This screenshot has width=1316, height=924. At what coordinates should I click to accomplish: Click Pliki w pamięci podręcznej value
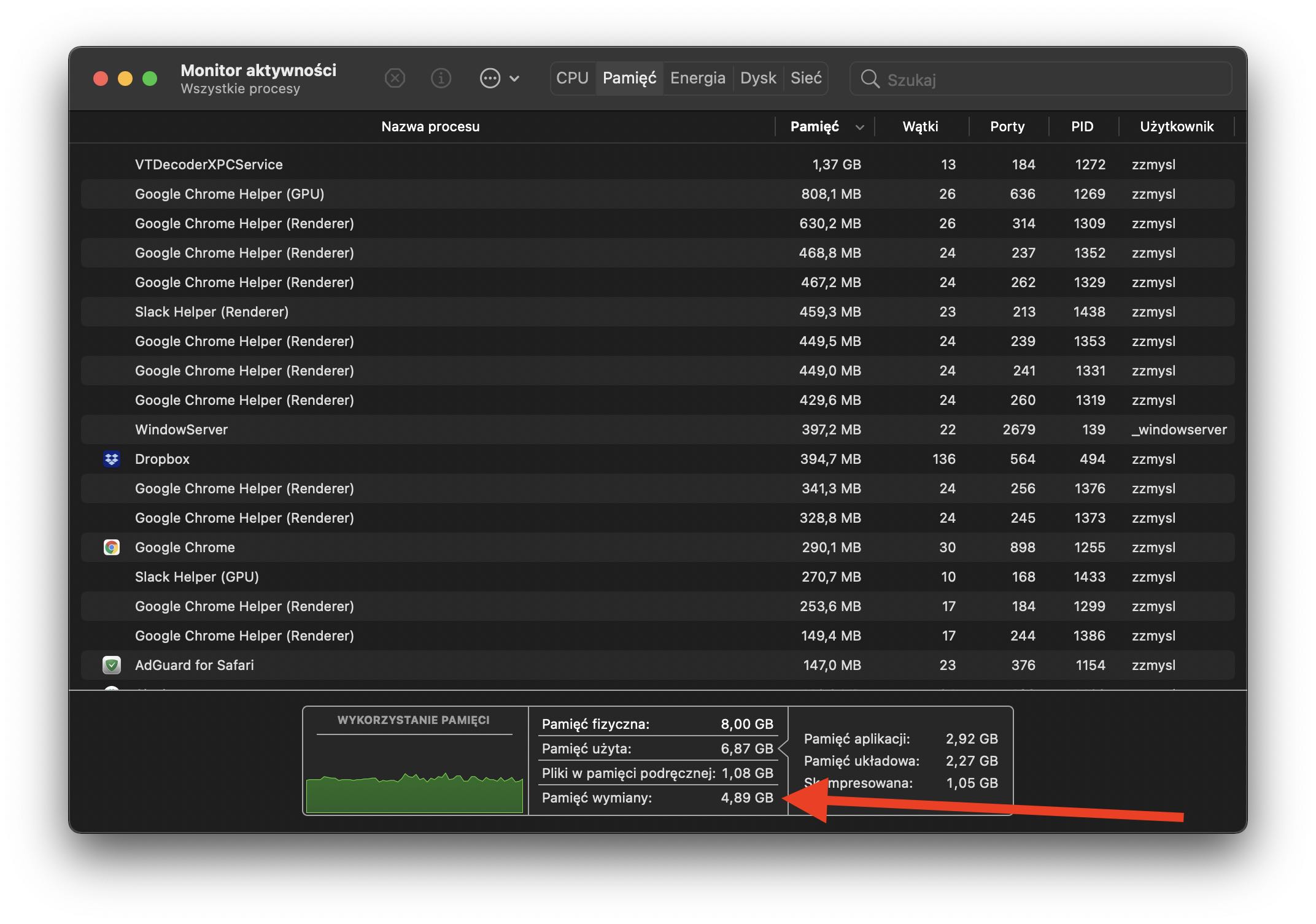coord(748,773)
